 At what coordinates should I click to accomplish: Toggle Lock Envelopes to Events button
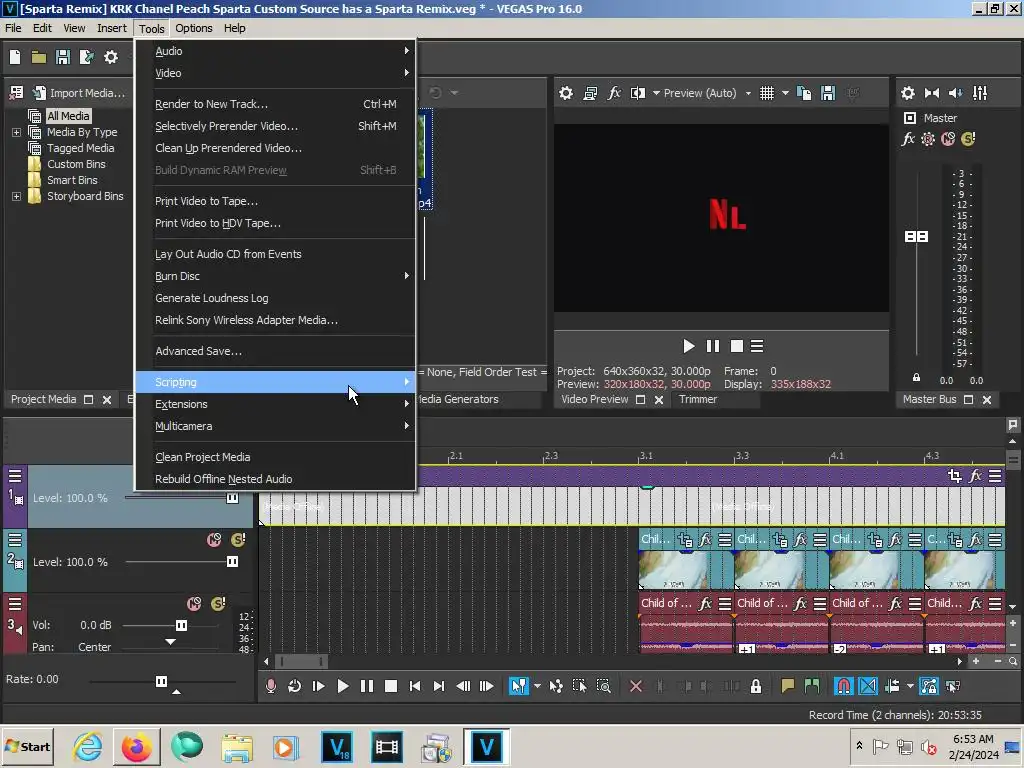point(928,686)
